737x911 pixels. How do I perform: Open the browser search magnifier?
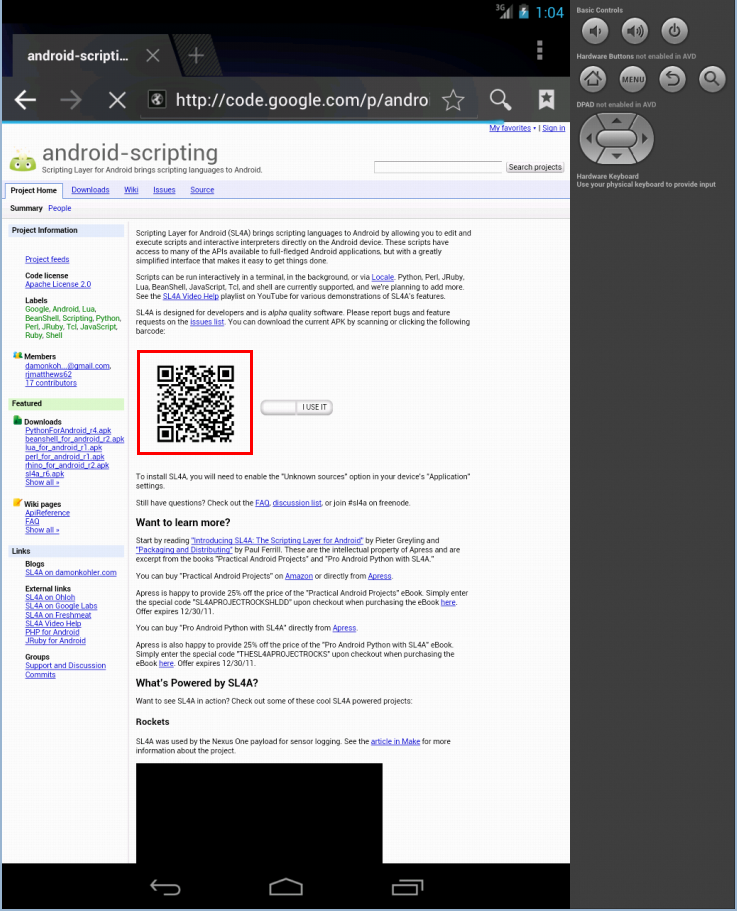pos(500,100)
